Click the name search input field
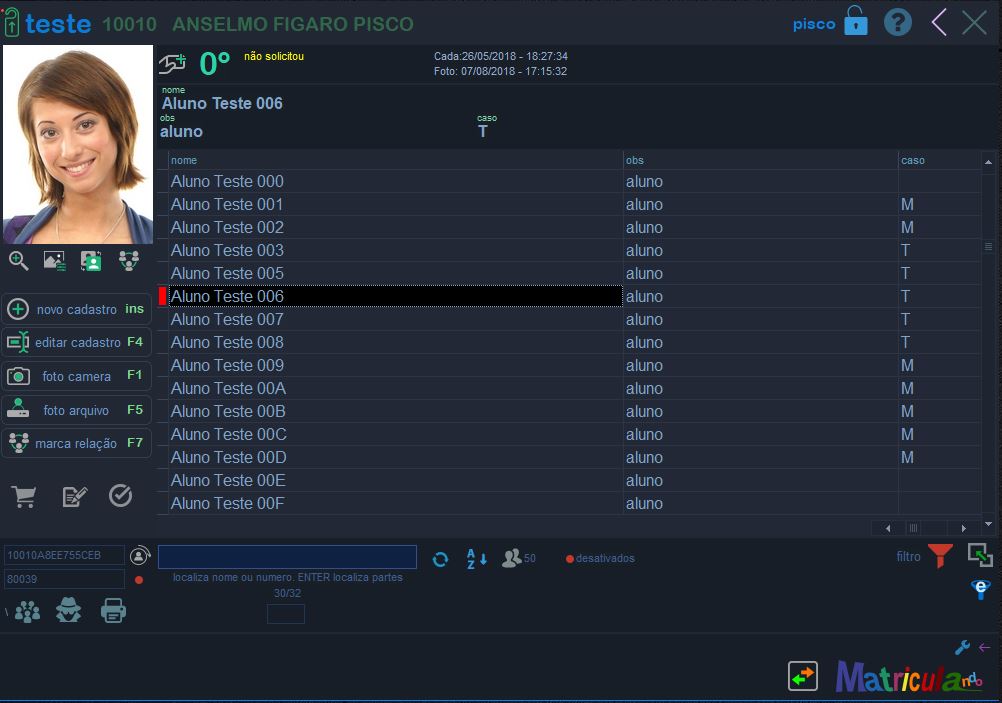 (287, 557)
